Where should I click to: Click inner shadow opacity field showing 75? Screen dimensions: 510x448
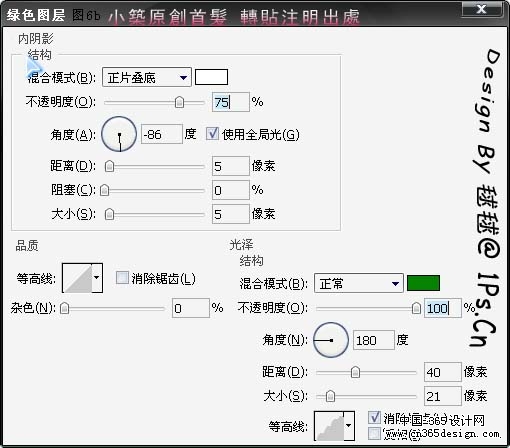[230, 102]
